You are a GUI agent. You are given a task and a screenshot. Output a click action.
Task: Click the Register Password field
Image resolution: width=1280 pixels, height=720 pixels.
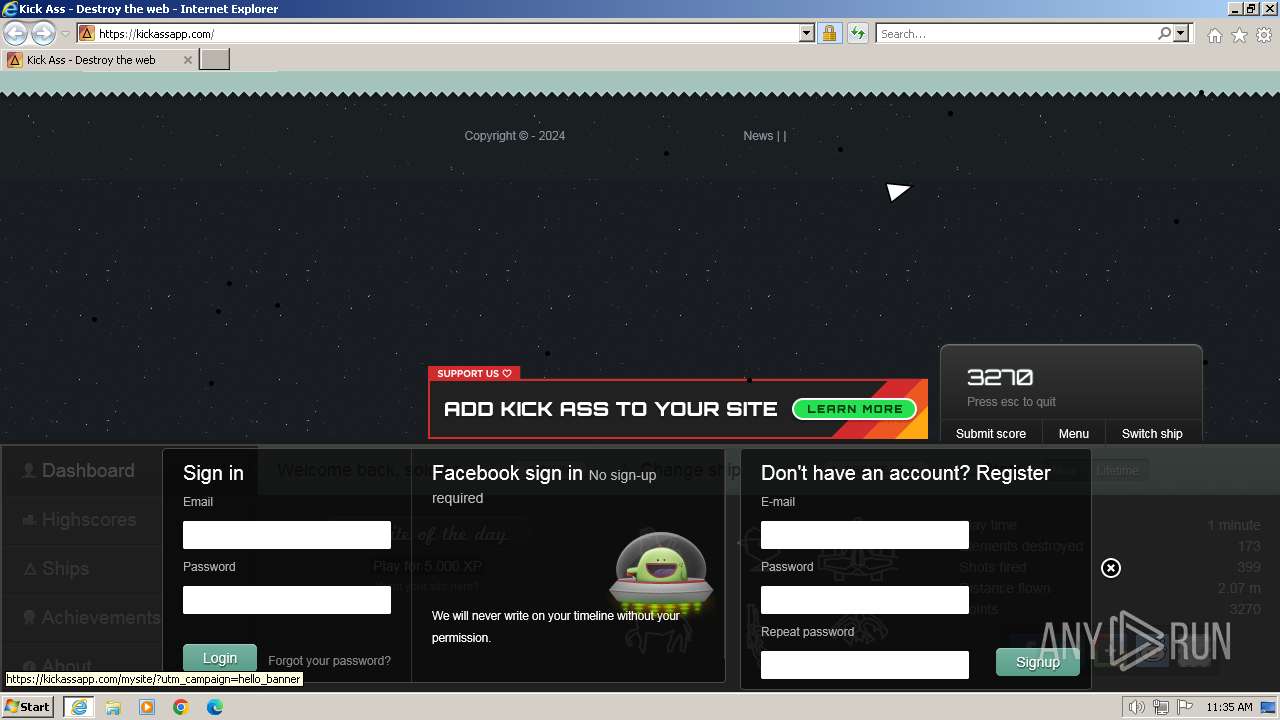[865, 600]
